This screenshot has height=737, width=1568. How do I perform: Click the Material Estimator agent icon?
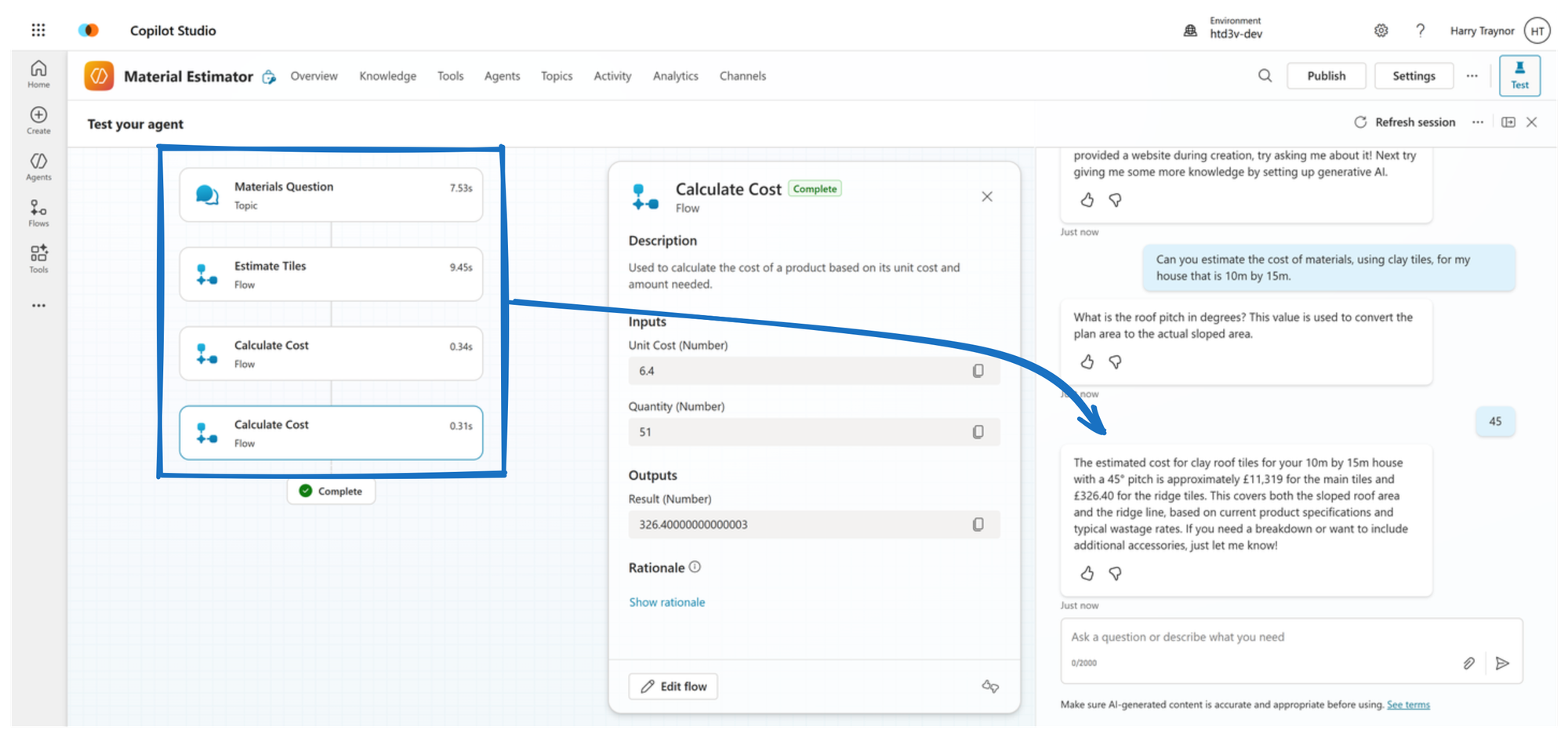(x=99, y=76)
